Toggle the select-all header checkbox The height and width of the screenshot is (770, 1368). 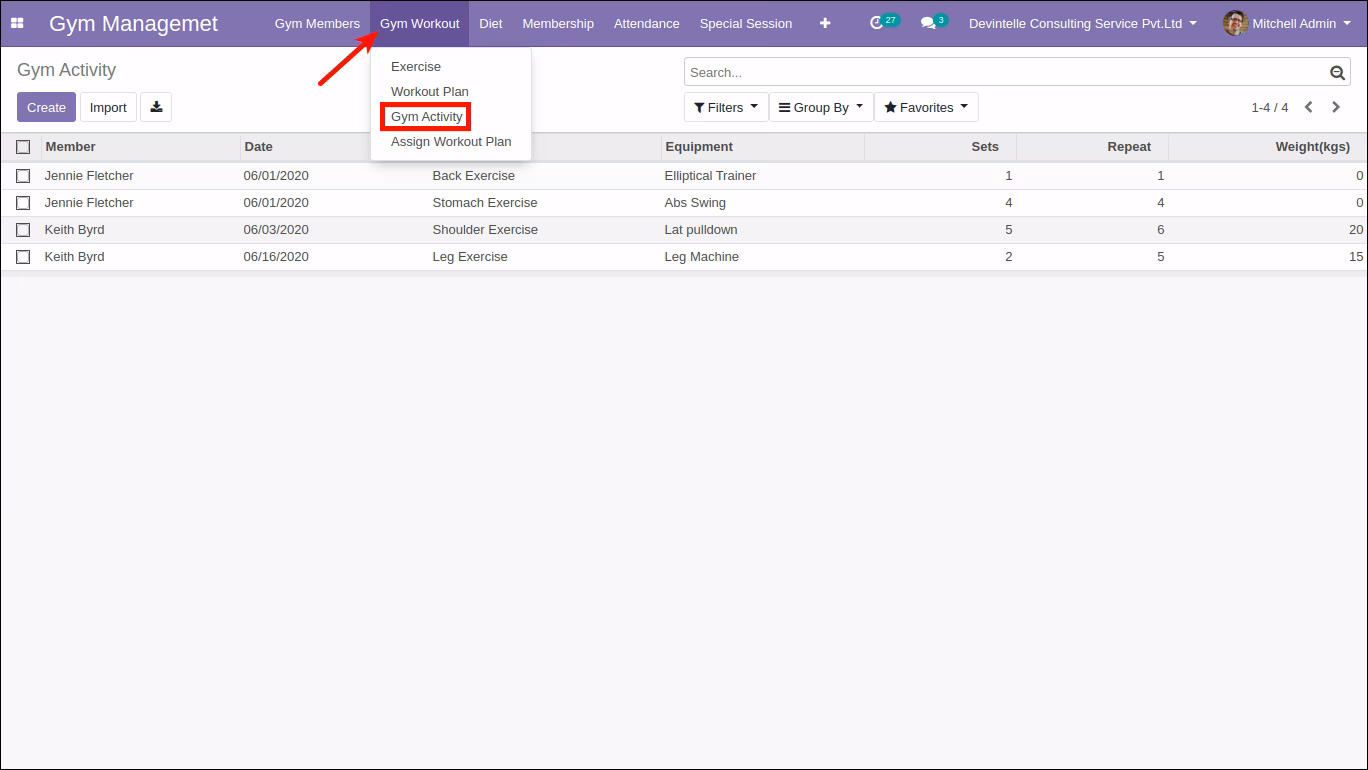tap(23, 147)
